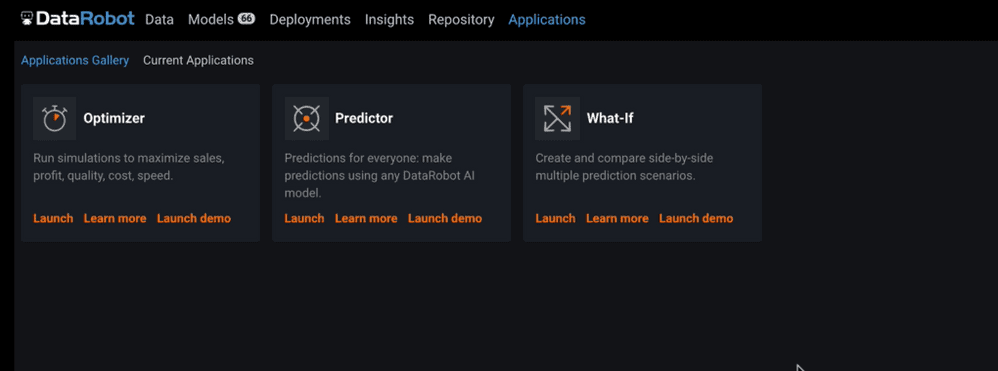Click the 'Run simulations to maximize sales' description
This screenshot has height=371, width=998.
[x=129, y=167]
